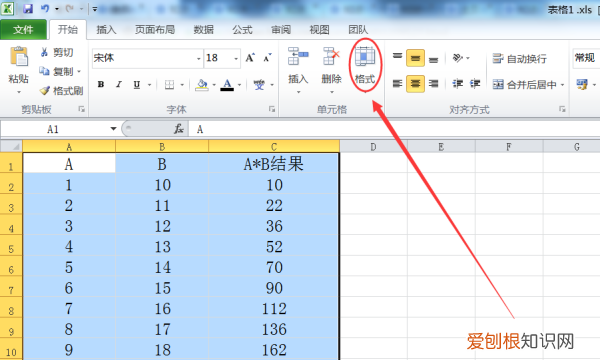Click the Name Box showing A1

(54, 129)
